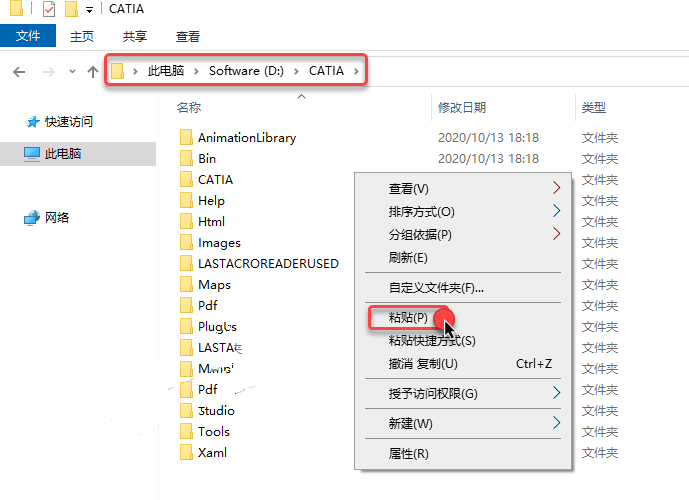Image resolution: width=689 pixels, height=500 pixels.
Task: Select the Tools folder icon
Action: pyautogui.click(x=186, y=431)
